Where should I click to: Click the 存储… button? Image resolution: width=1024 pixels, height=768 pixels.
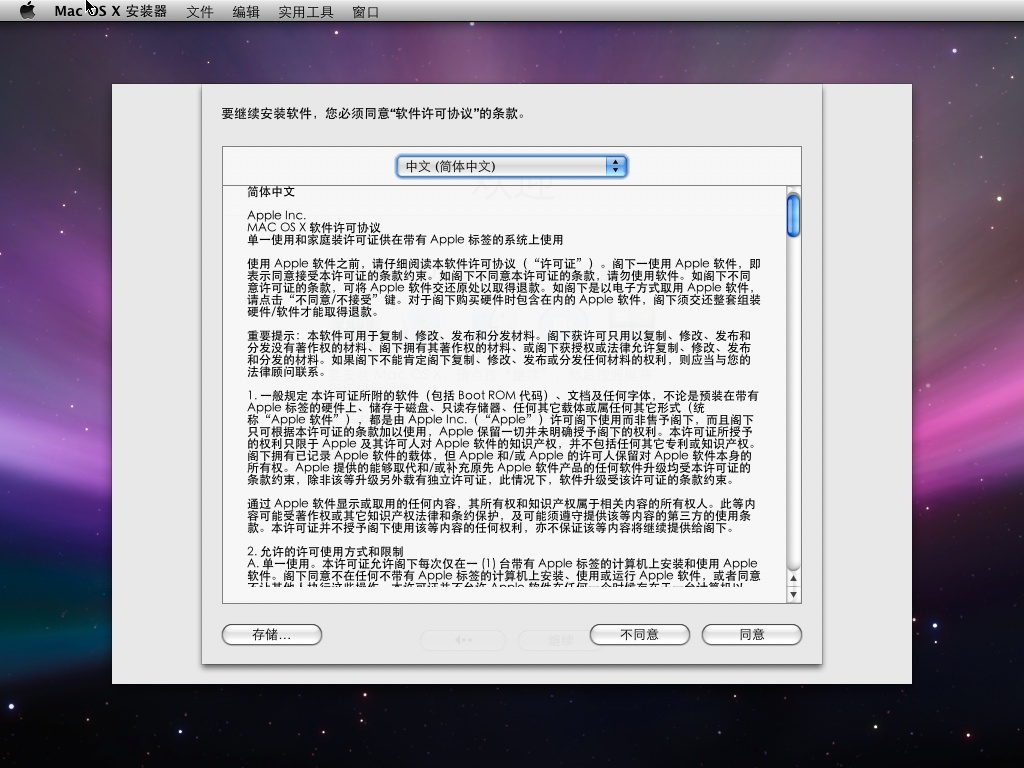tap(272, 635)
